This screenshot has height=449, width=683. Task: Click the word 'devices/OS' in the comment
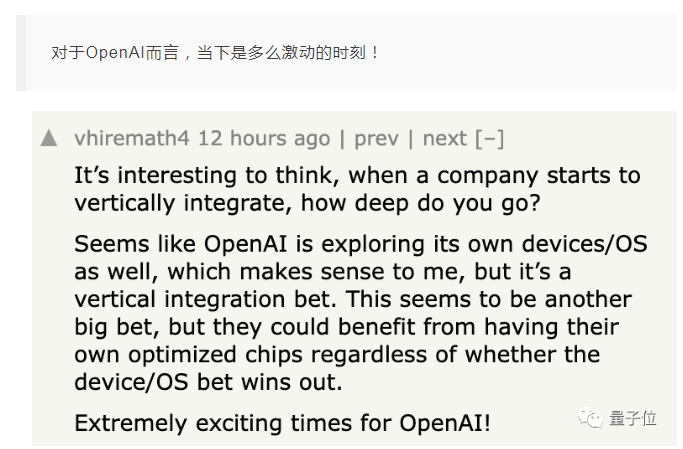585,244
